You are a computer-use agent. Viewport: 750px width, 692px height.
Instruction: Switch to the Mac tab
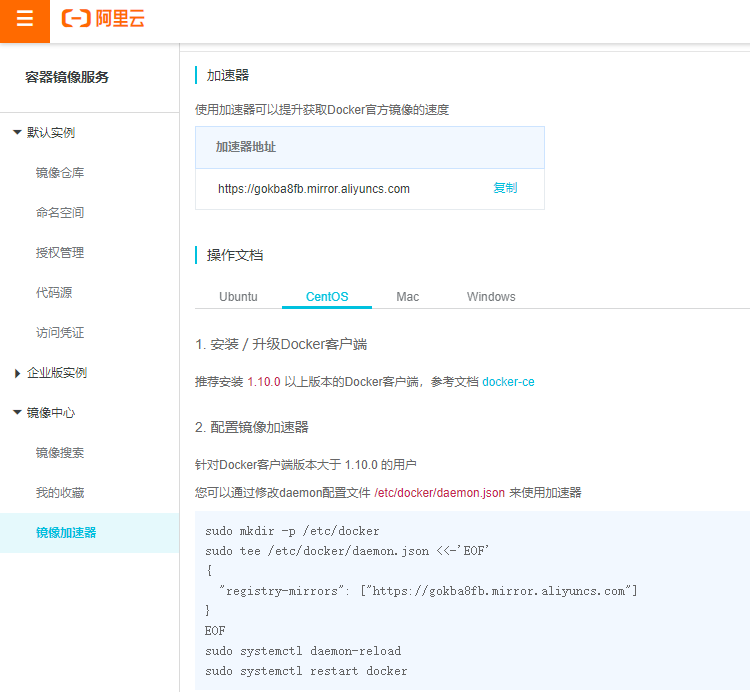pyautogui.click(x=408, y=297)
